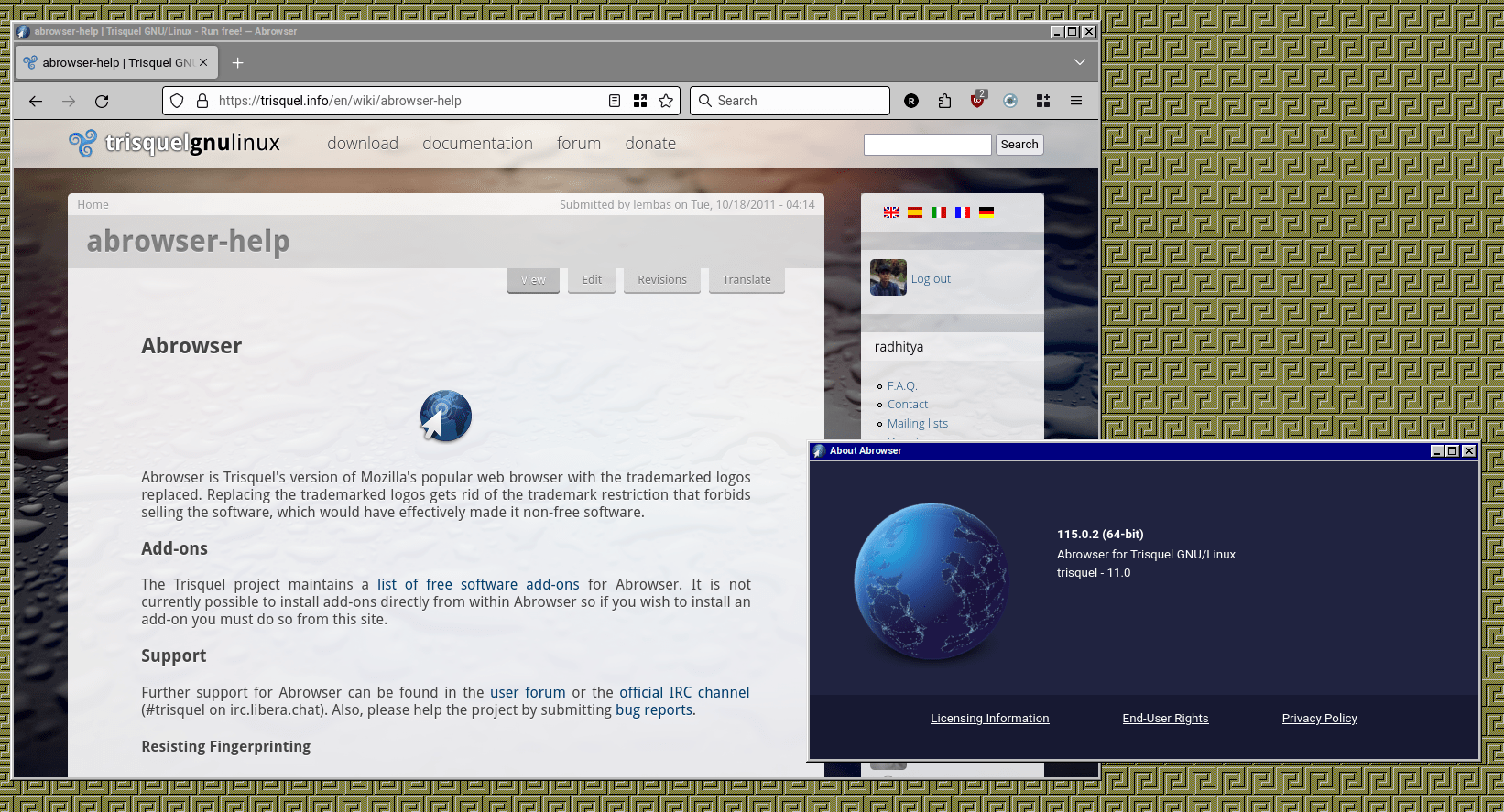Image resolution: width=1504 pixels, height=812 pixels.
Task: Open the list of free software add-ons link
Action: pos(478,585)
